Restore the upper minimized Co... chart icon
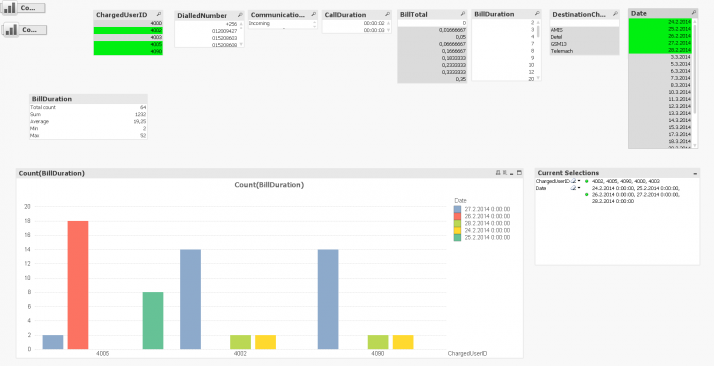714x366 pixels. point(24,8)
